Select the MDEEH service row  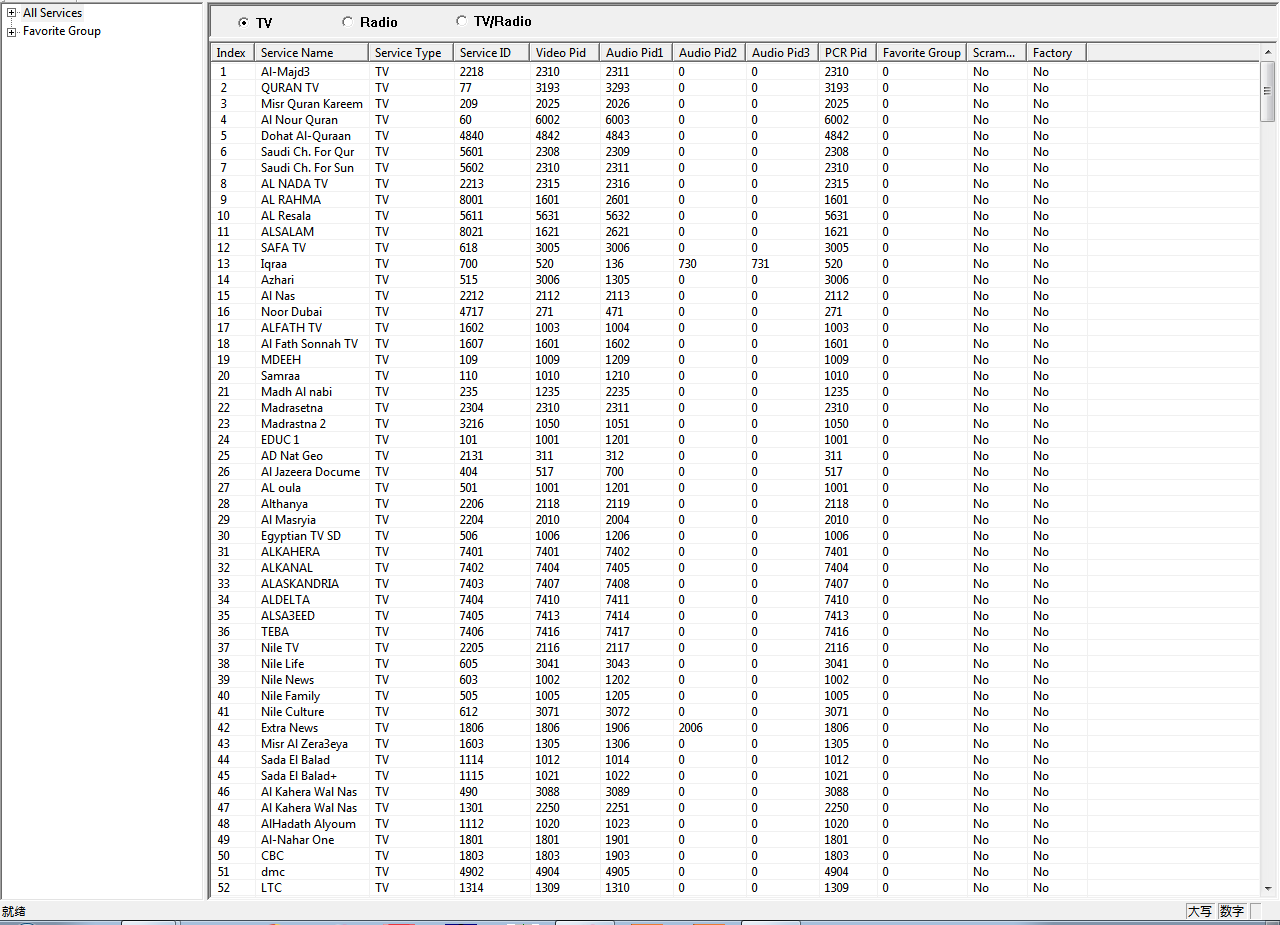click(649, 360)
